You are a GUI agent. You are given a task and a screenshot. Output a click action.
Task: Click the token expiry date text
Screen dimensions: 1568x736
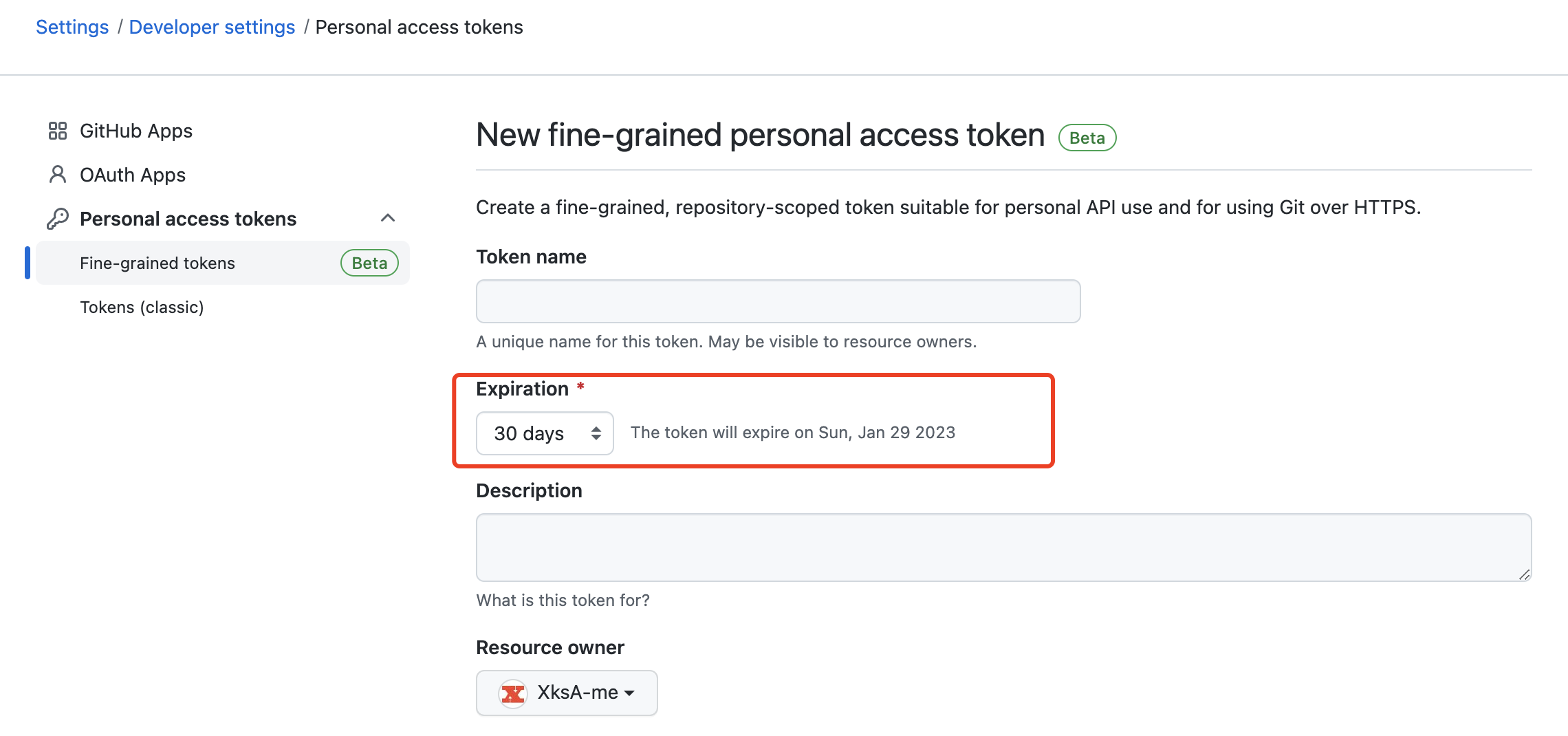793,433
